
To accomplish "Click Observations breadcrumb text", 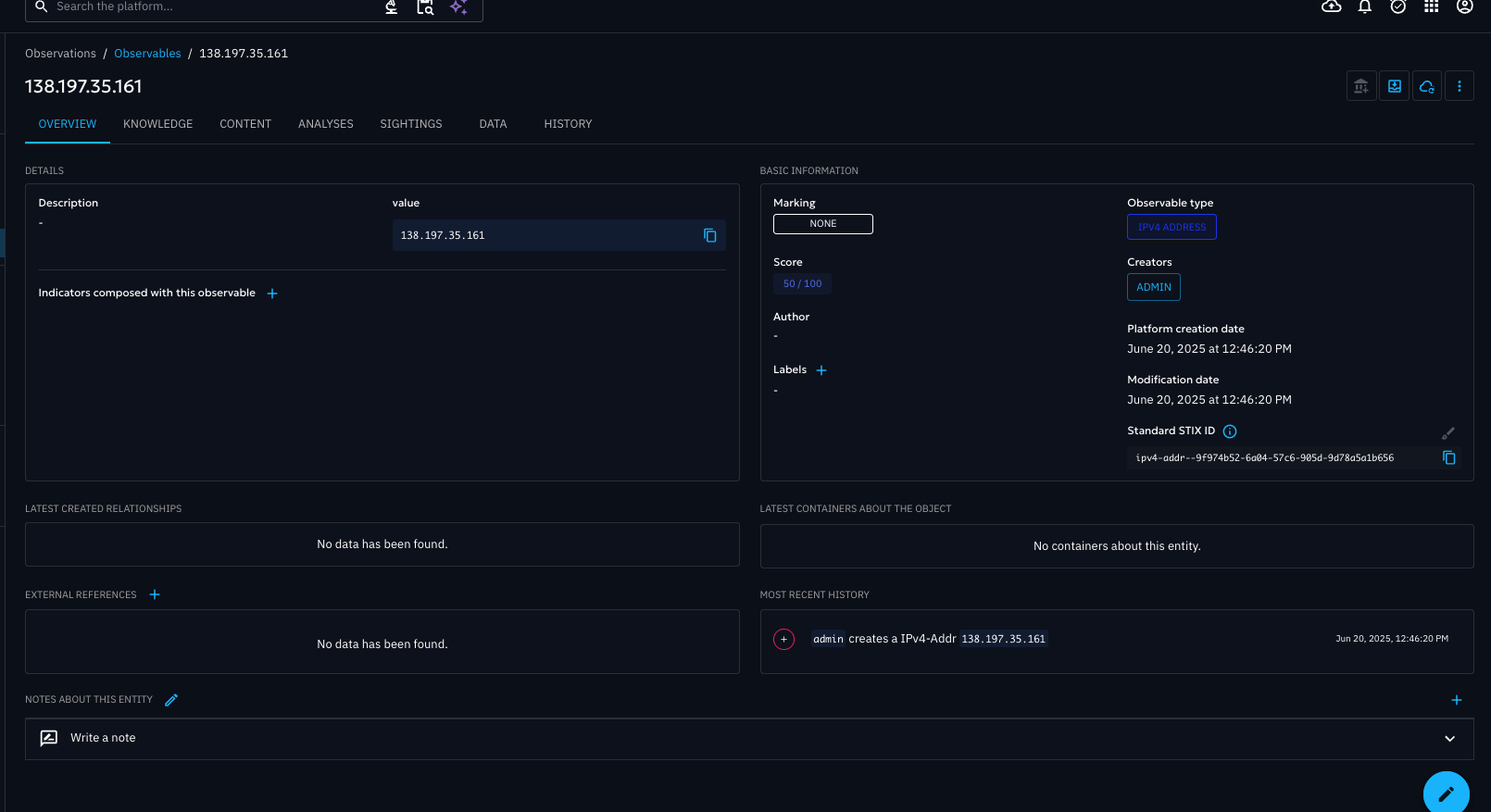I will click(x=60, y=54).
